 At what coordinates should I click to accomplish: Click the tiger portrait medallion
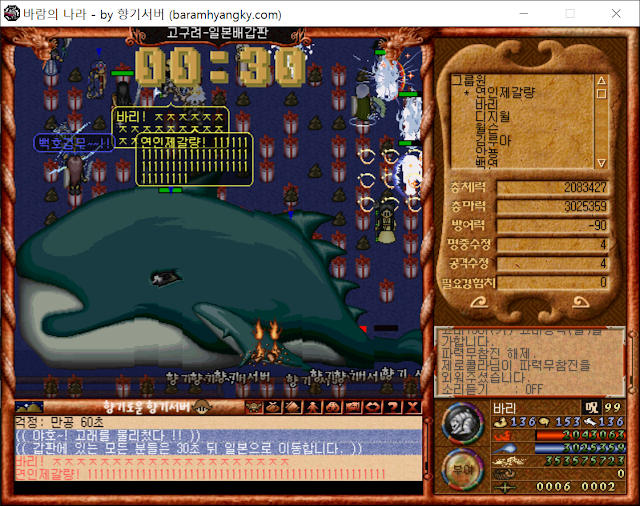[462, 424]
